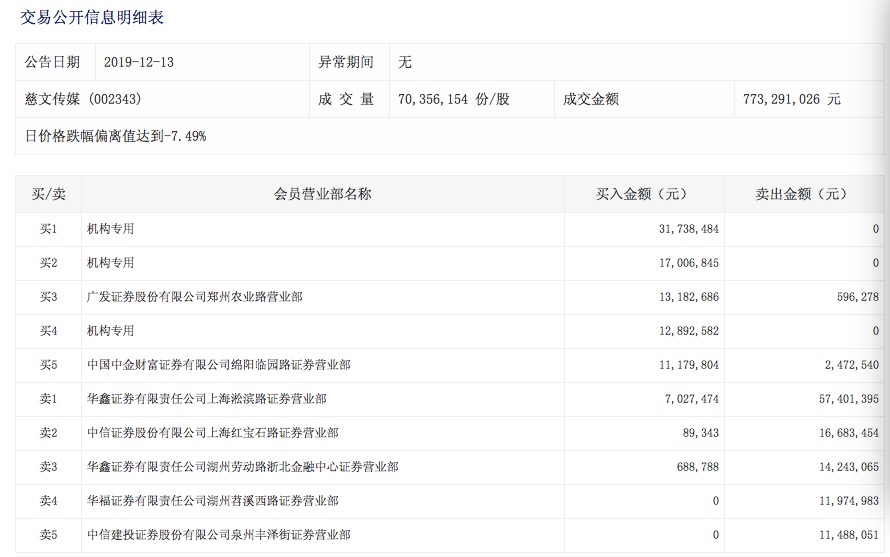The image size is (890, 557).
Task: Select the 0 sell amount in 买1 row
Action: [x=876, y=229]
